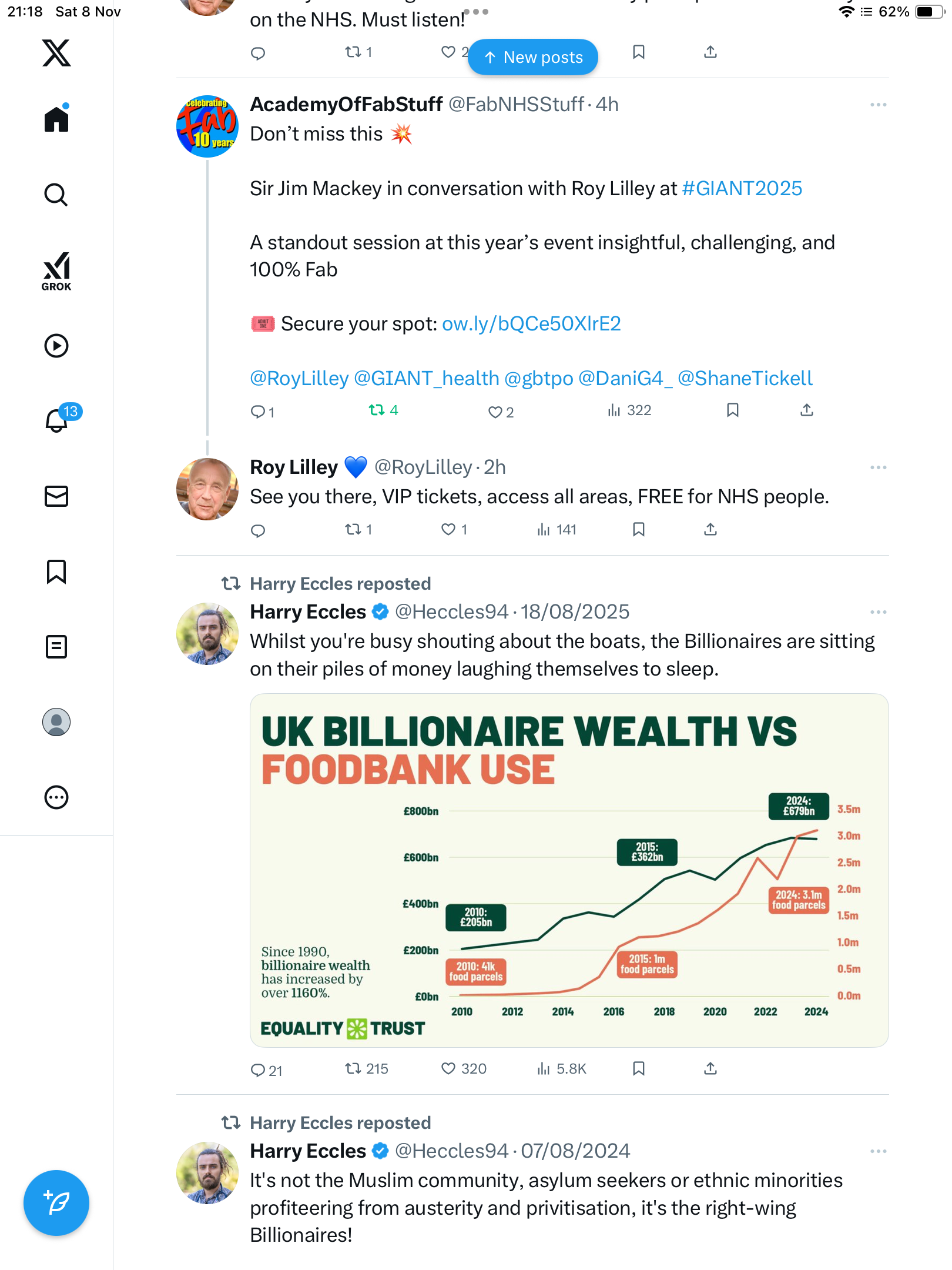Open more options on Roy Lilley's post

click(x=878, y=467)
